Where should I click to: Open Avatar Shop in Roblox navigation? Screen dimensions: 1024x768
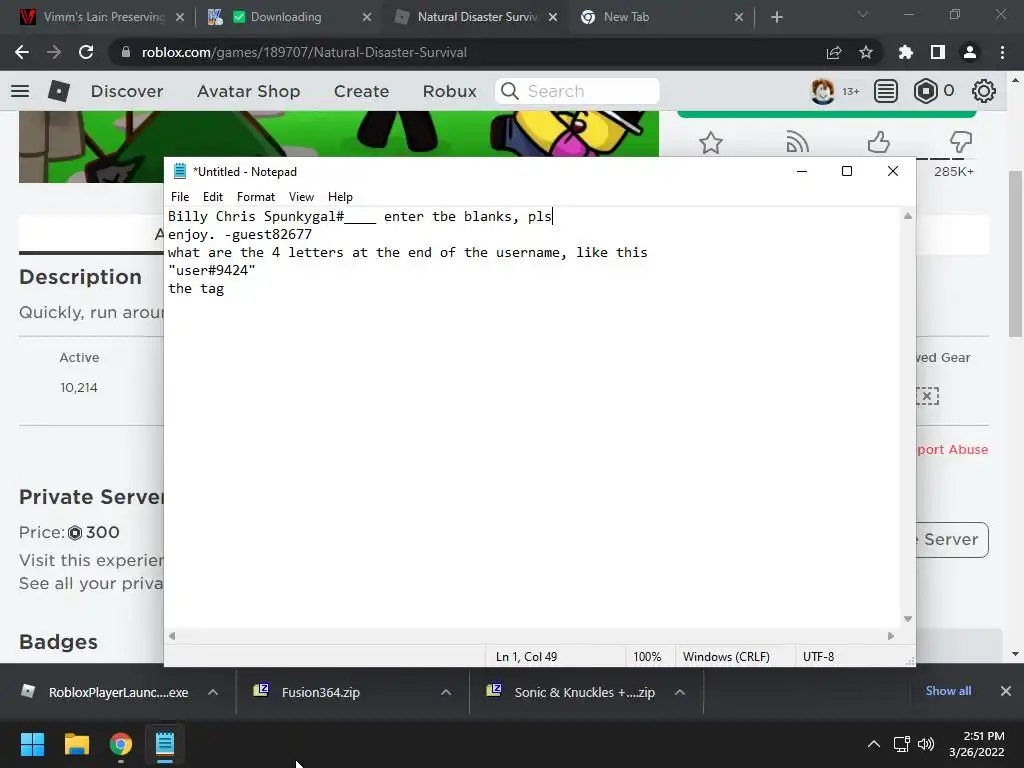248,91
